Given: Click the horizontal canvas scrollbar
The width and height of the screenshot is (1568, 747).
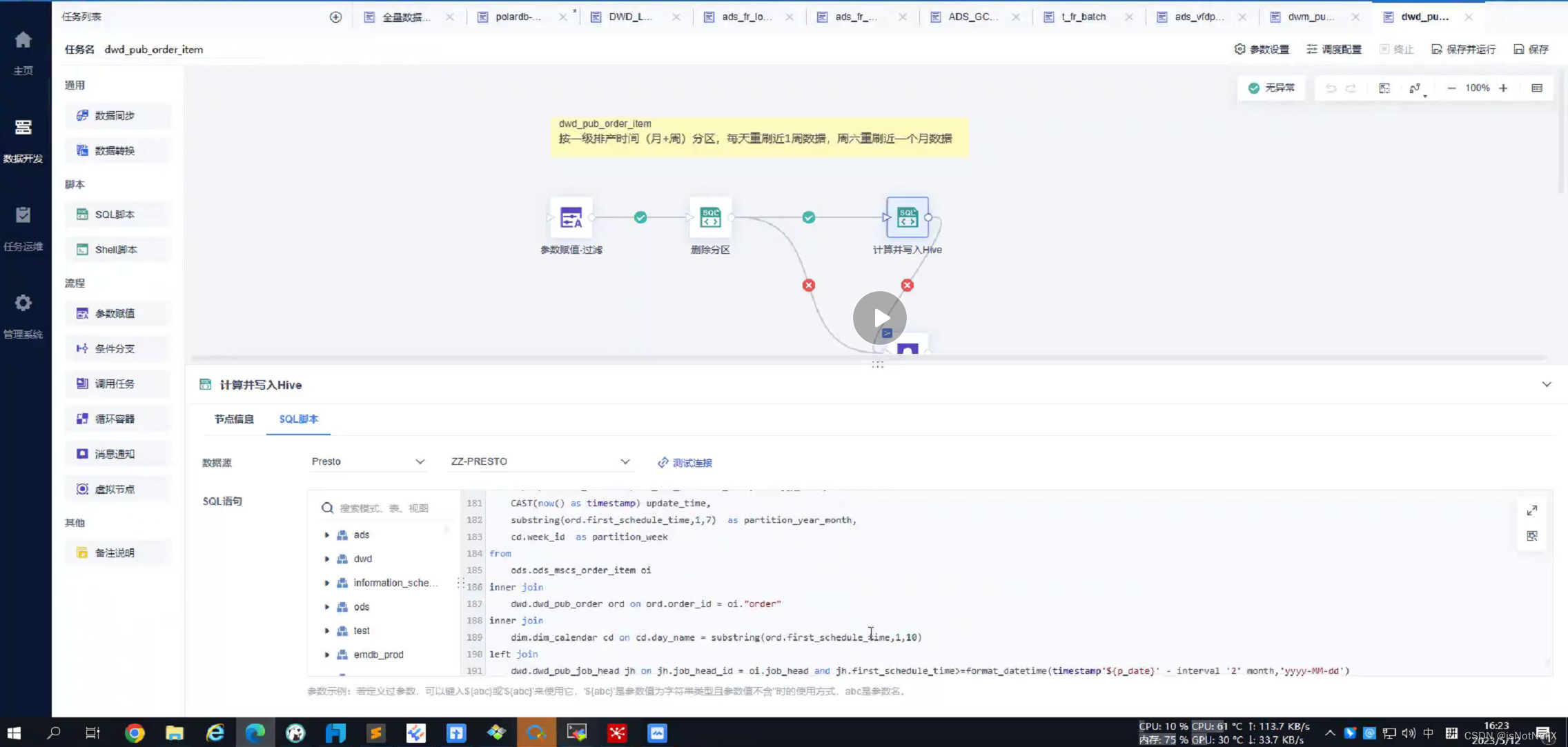Looking at the screenshot, I should click(x=868, y=358).
